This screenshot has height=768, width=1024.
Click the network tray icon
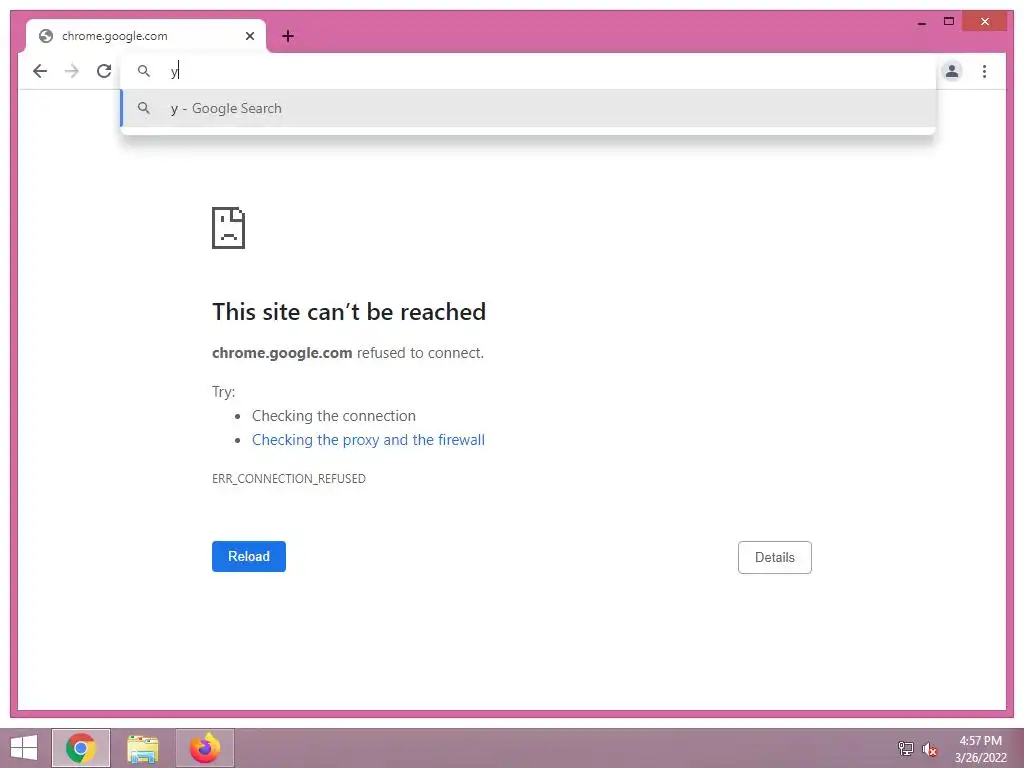click(x=906, y=749)
